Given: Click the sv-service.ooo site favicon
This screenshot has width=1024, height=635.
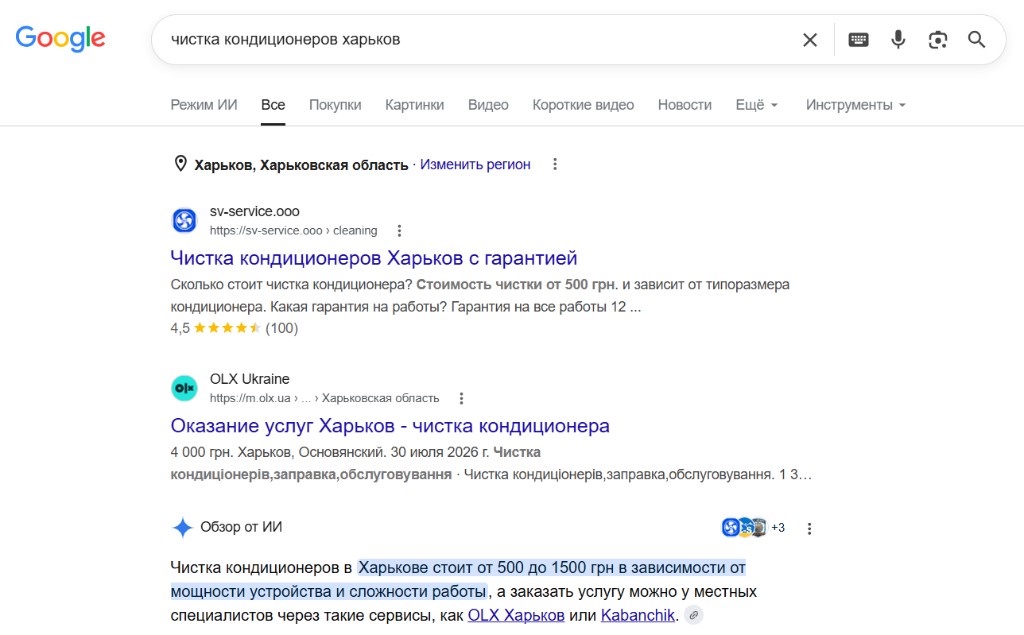Looking at the screenshot, I should 184,220.
